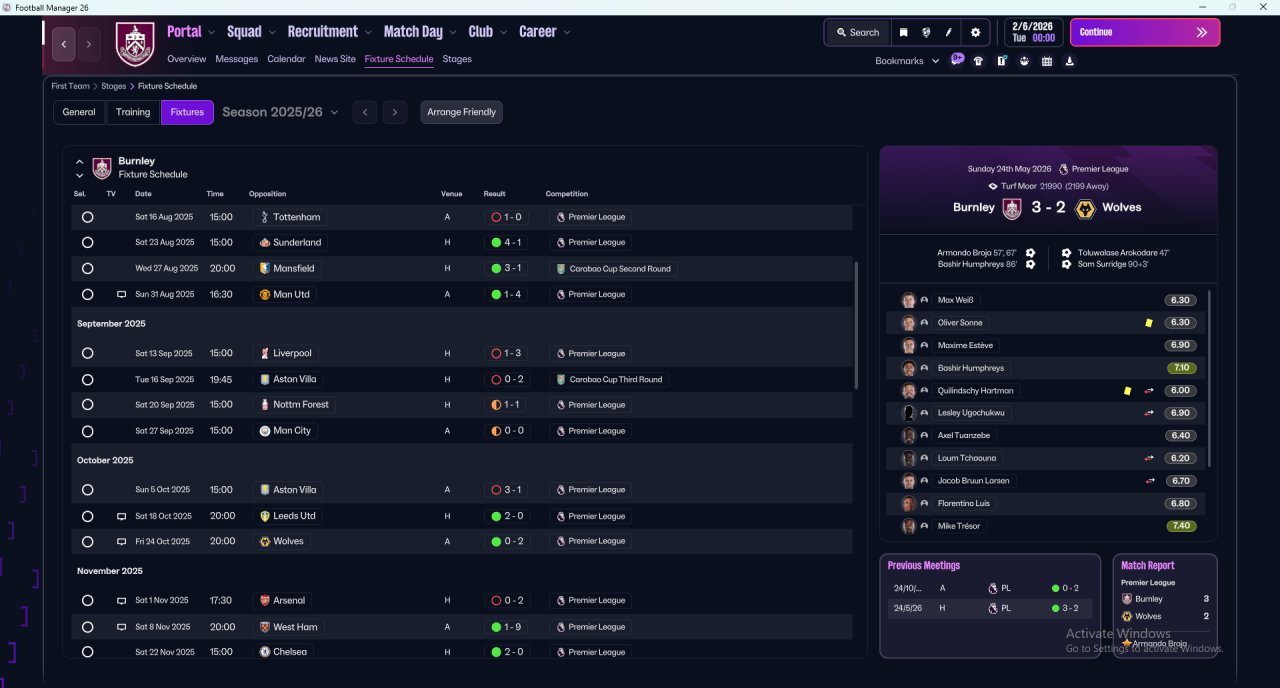Switch to the Training tab

click(133, 112)
